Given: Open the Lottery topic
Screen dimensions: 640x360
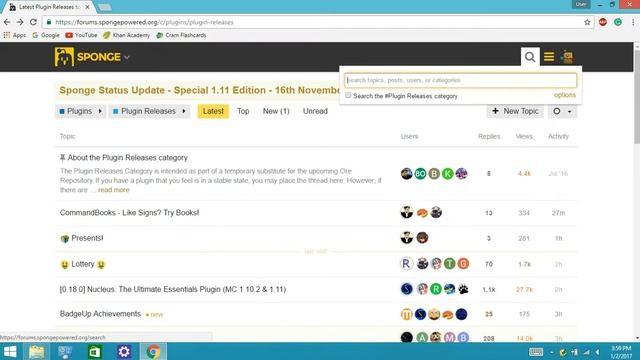Looking at the screenshot, I should [x=82, y=264].
